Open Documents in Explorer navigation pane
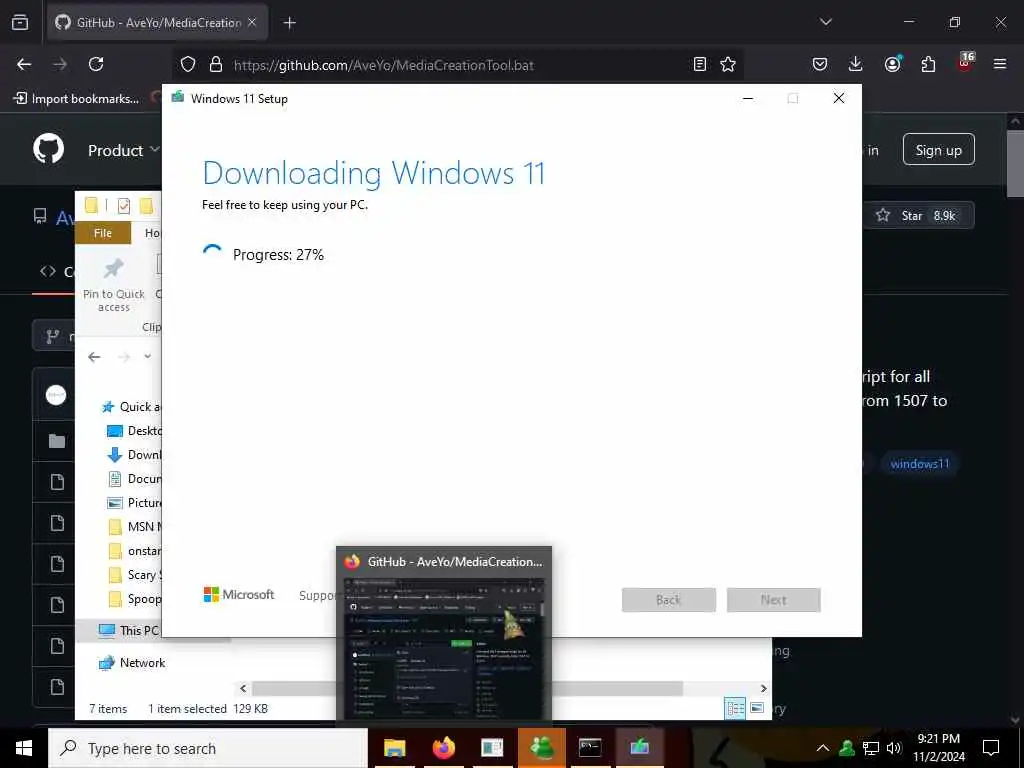The image size is (1024, 768). tap(135, 479)
